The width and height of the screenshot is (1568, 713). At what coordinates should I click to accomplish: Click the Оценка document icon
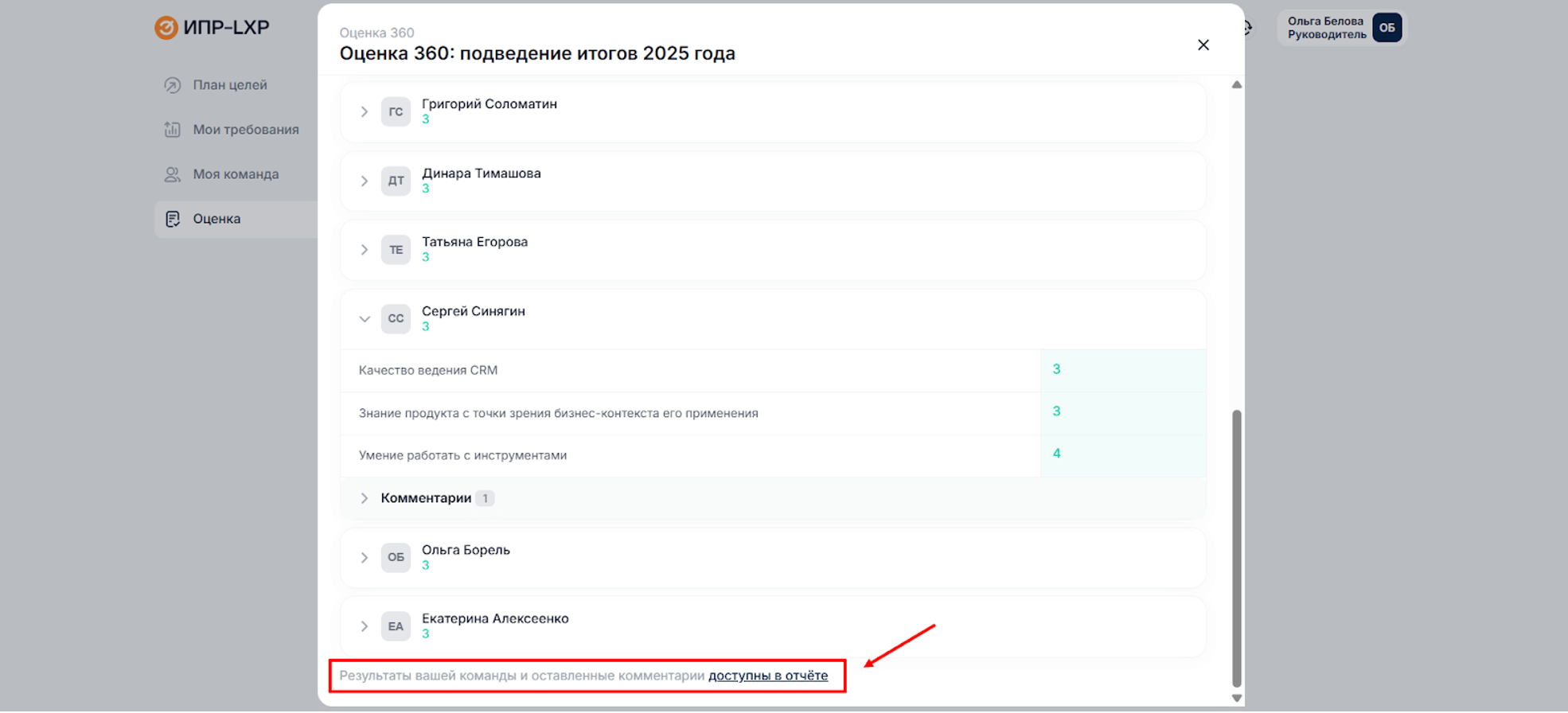coord(173,219)
